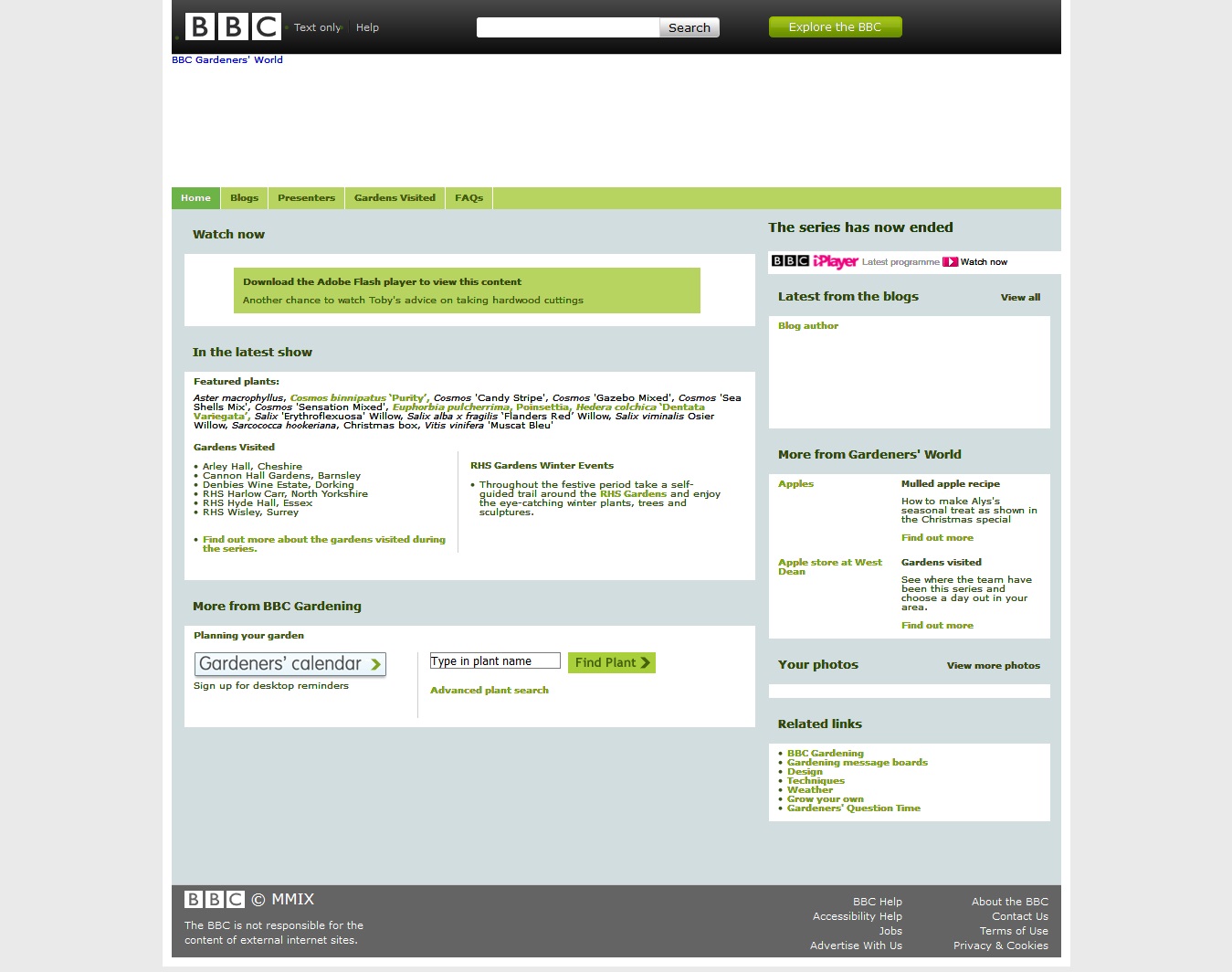Click View all blogs link
The width and height of the screenshot is (1232, 972).
click(1020, 298)
